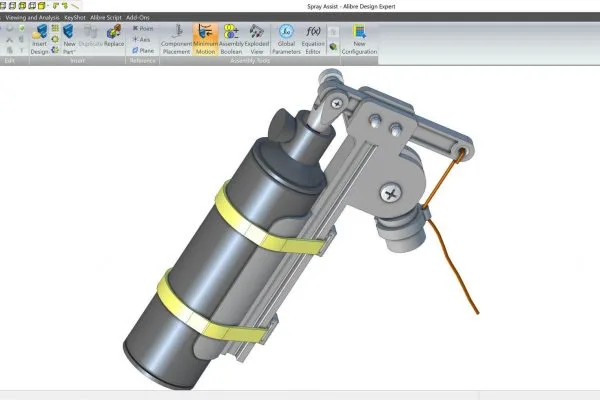This screenshot has height=400, width=600.
Task: Click the bottom small icon beside Insert Design
Action: 55,50
